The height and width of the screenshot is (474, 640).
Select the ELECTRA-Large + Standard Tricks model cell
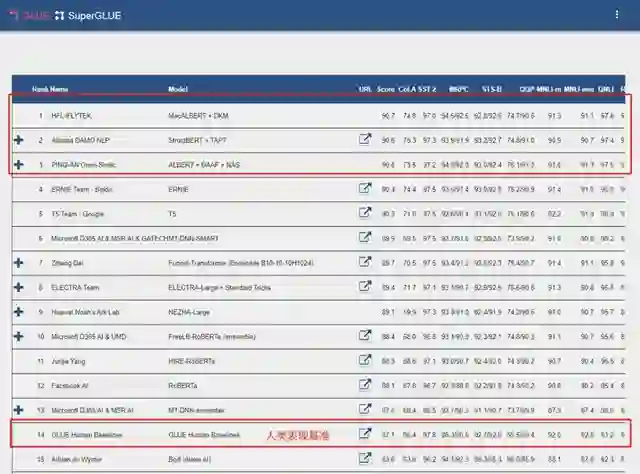[220, 287]
